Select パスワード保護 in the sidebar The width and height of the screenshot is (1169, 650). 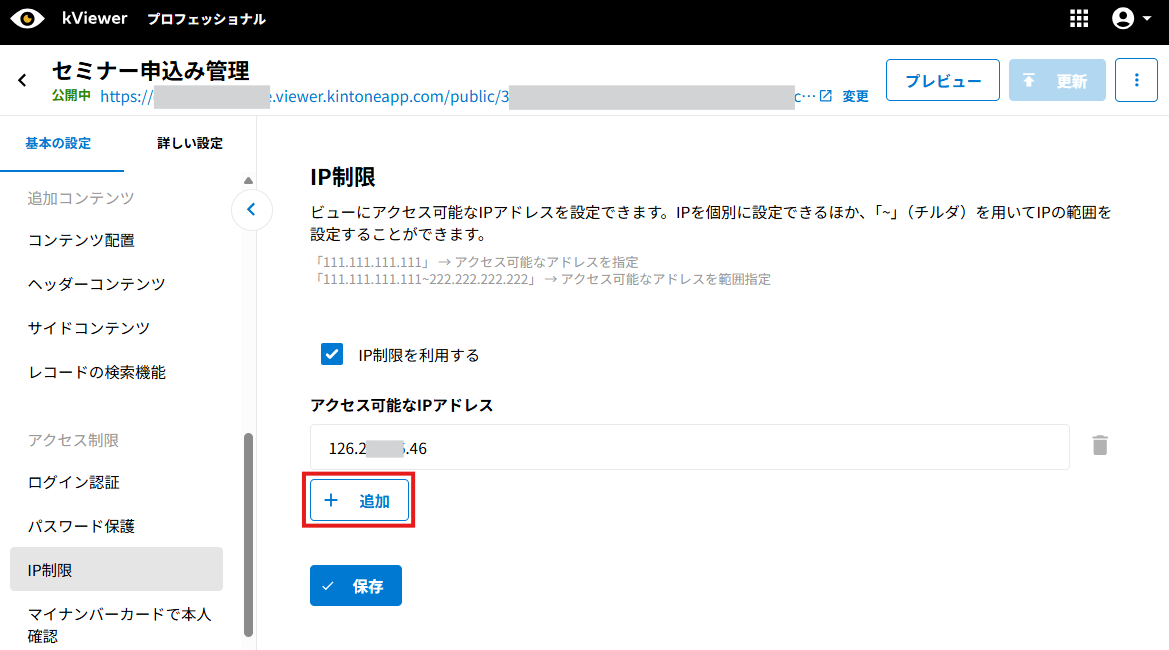81,526
